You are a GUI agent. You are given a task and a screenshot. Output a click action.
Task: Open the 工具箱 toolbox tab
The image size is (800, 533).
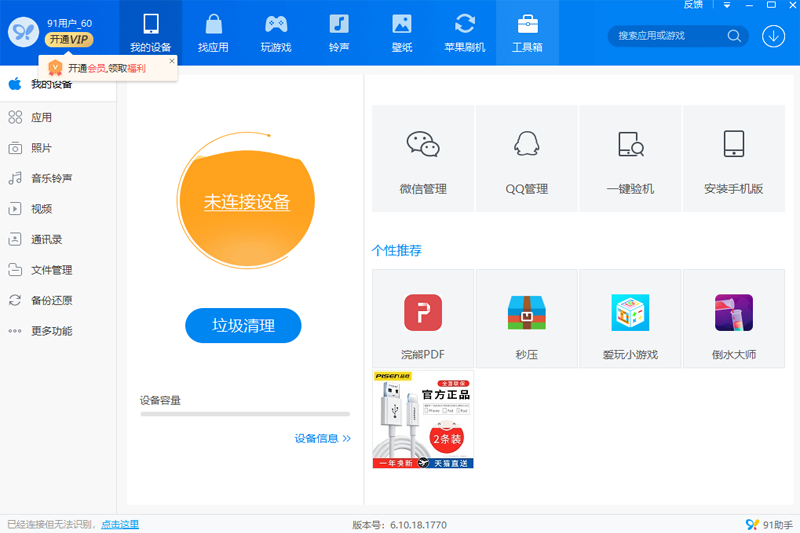(x=527, y=33)
